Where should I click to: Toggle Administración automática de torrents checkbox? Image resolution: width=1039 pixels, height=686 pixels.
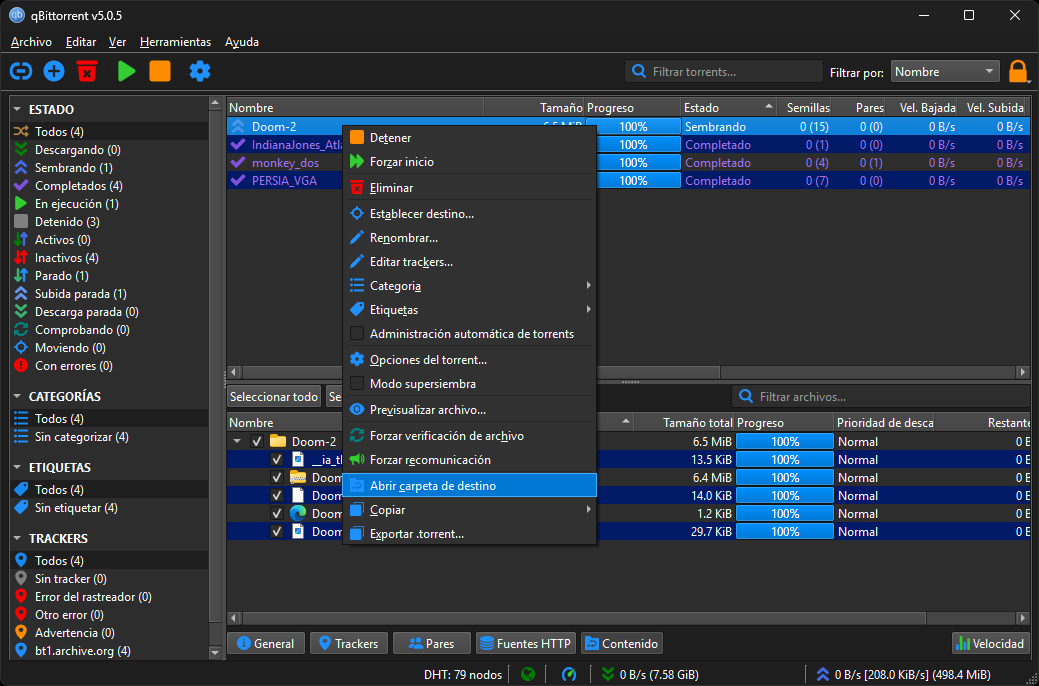(357, 334)
